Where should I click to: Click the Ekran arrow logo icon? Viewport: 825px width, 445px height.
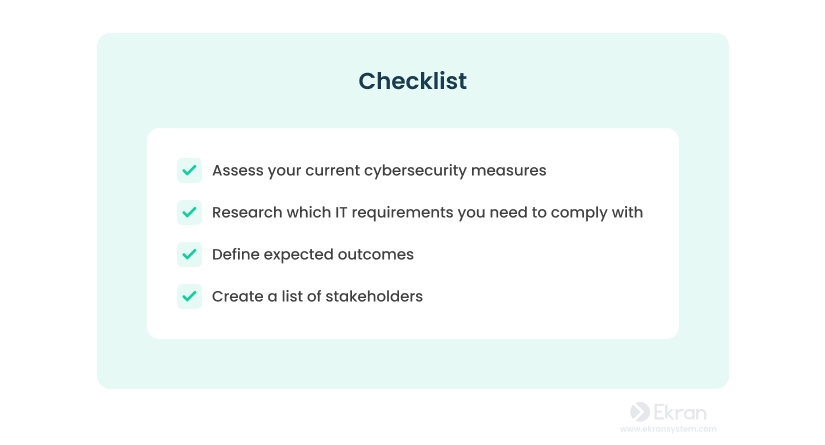click(640, 412)
